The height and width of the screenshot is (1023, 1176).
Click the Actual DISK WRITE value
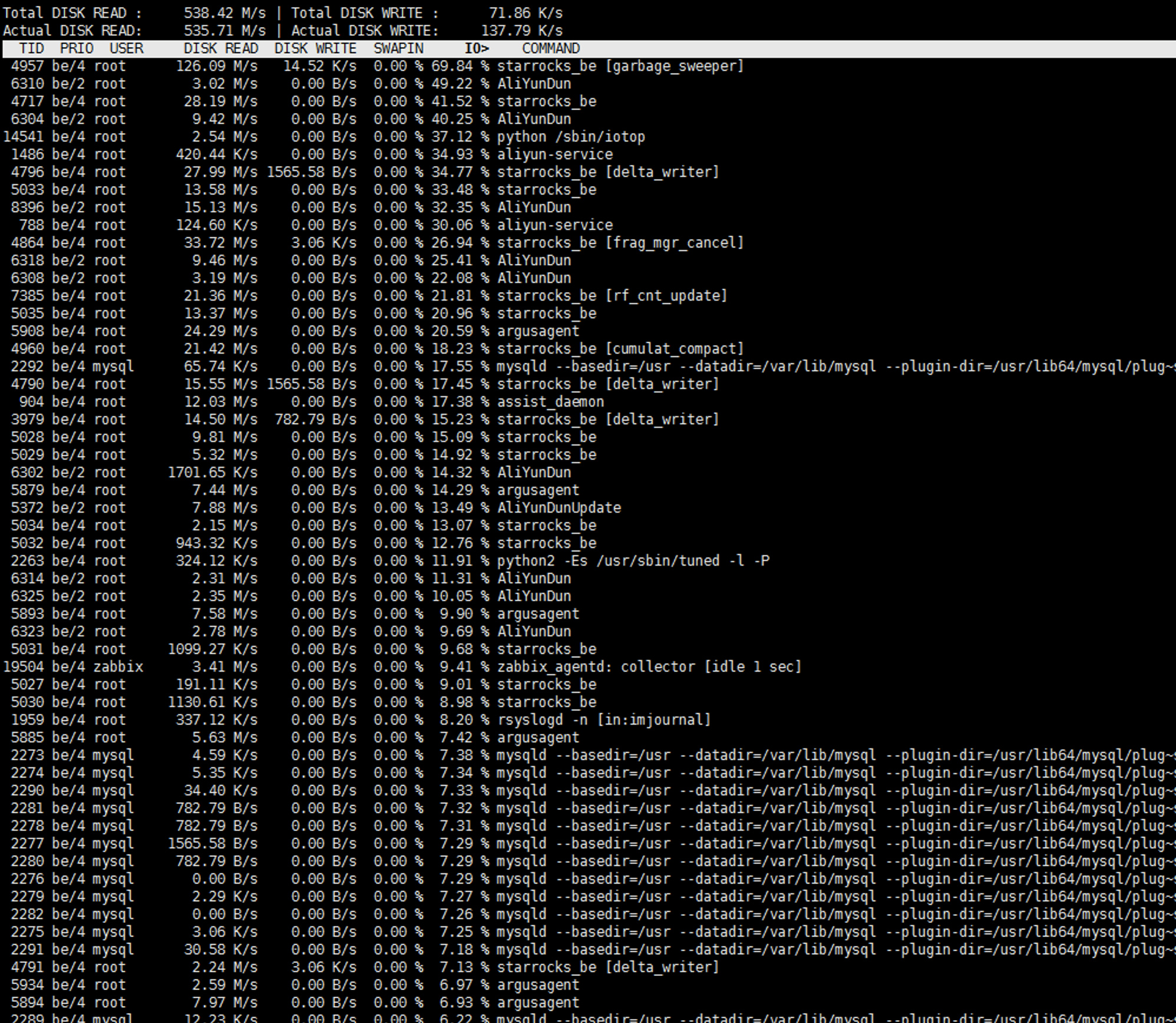[521, 31]
